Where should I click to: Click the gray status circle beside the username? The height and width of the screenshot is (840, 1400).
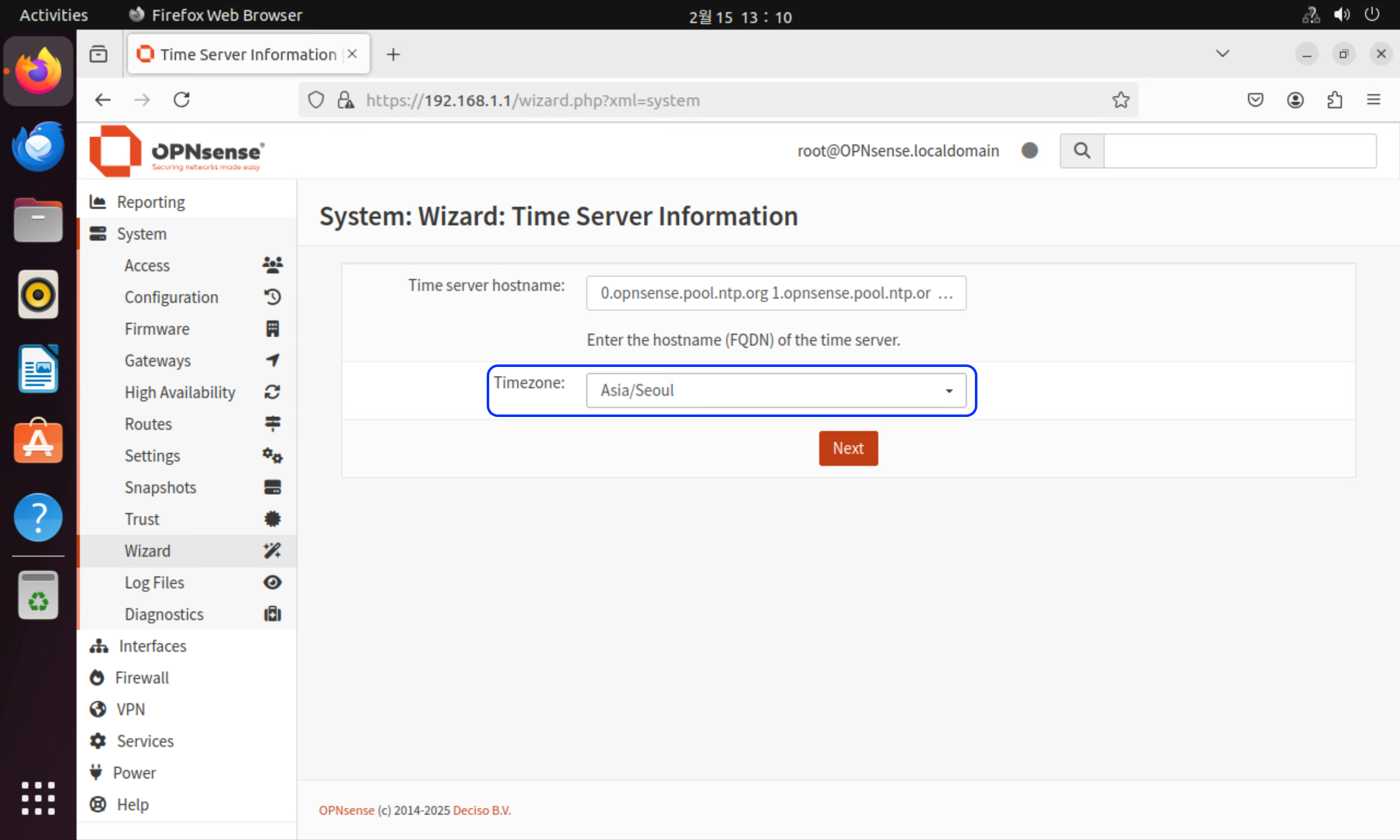click(1029, 151)
